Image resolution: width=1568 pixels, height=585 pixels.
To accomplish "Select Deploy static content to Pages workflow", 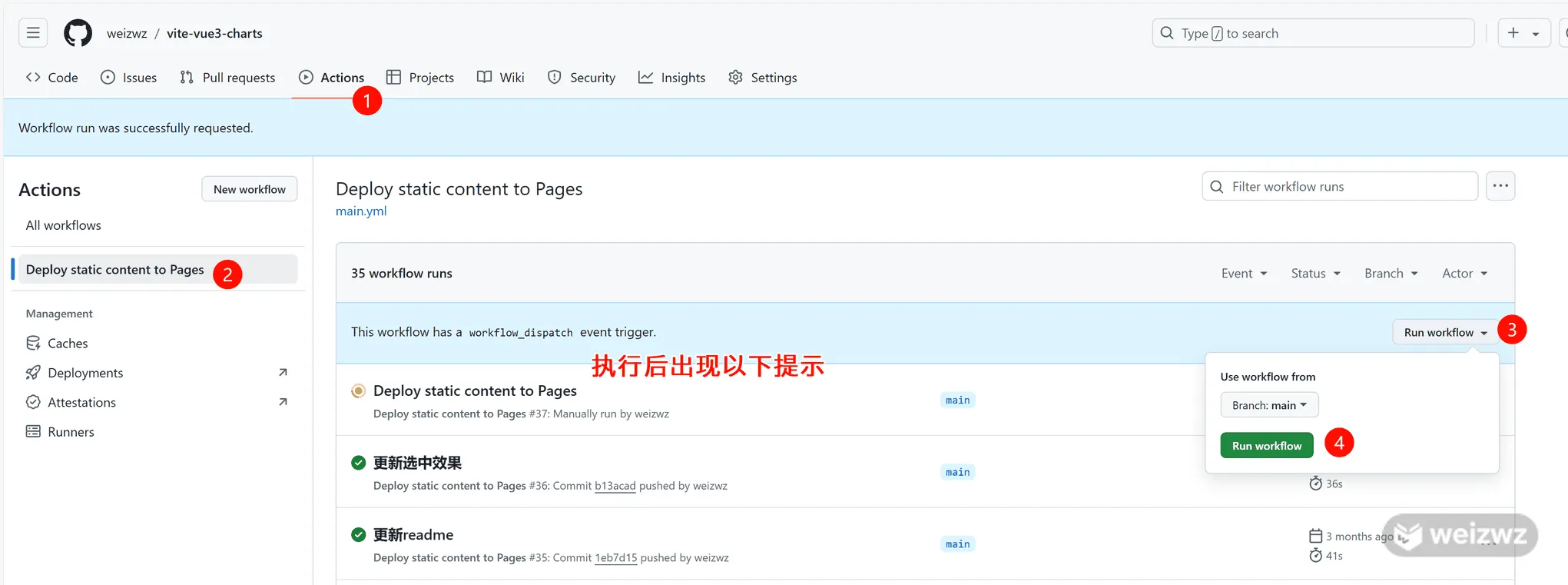I will 157,269.
